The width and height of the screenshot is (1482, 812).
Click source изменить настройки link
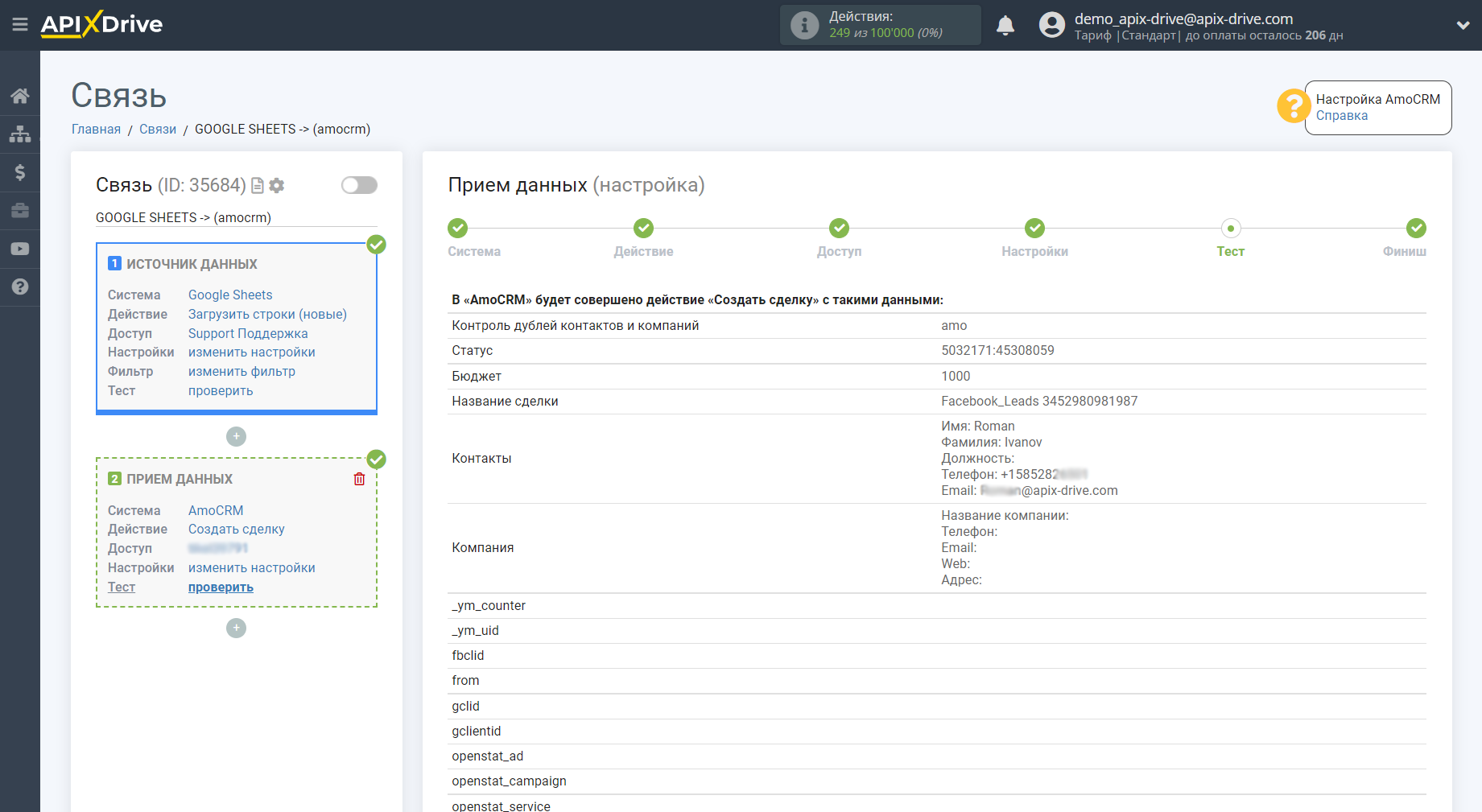(252, 352)
